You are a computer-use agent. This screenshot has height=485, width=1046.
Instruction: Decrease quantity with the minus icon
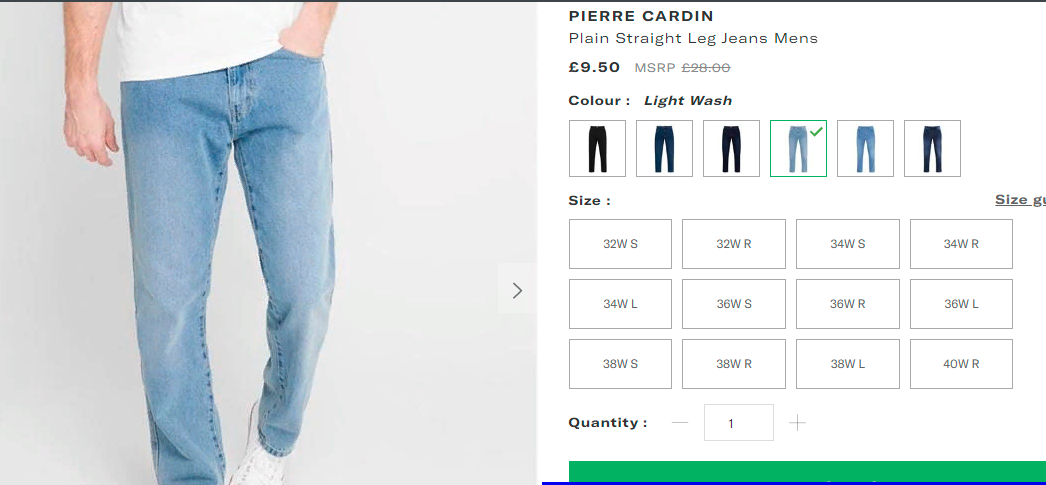(x=680, y=422)
